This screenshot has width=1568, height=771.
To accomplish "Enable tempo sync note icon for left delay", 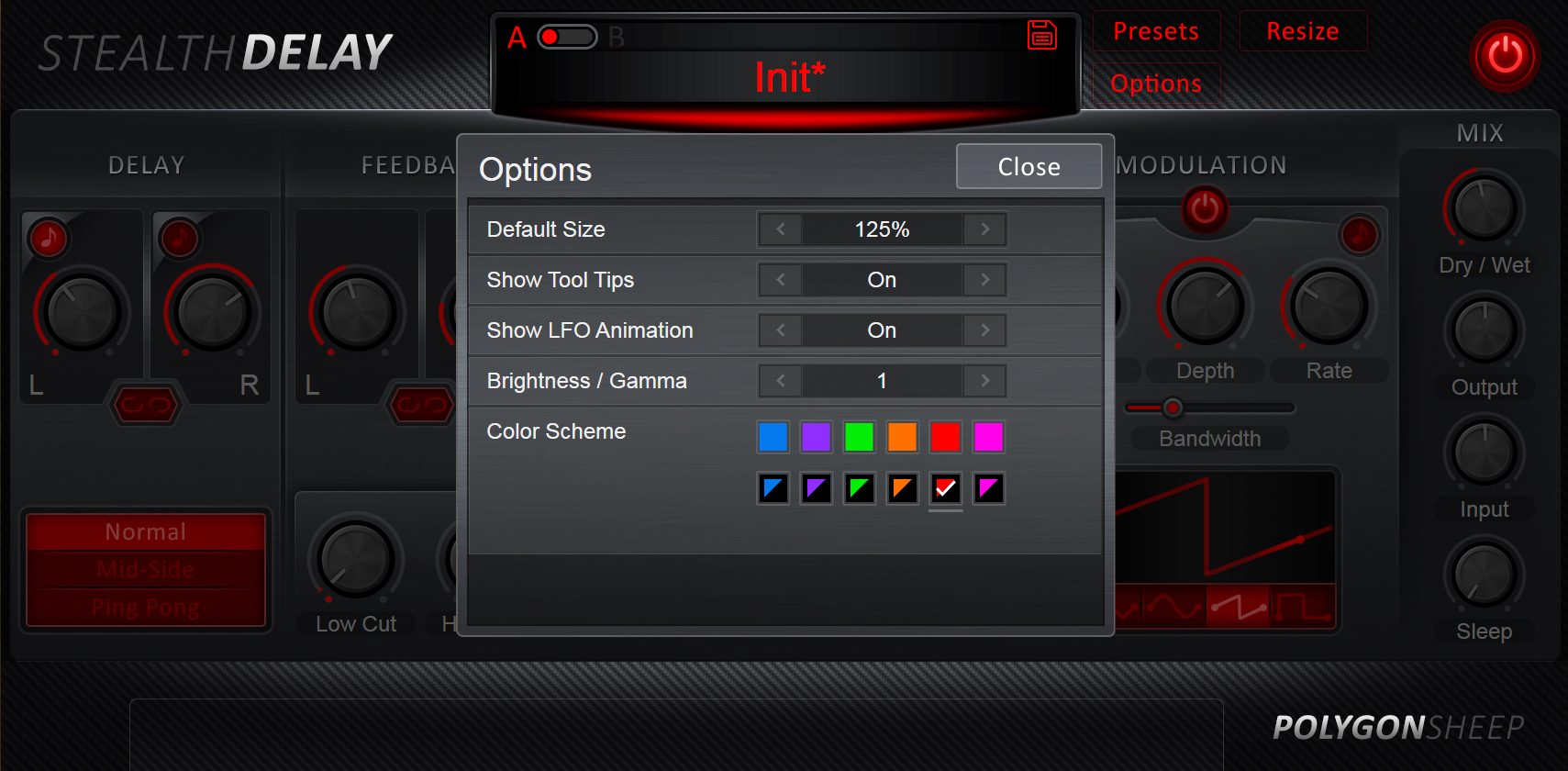I will (x=48, y=239).
